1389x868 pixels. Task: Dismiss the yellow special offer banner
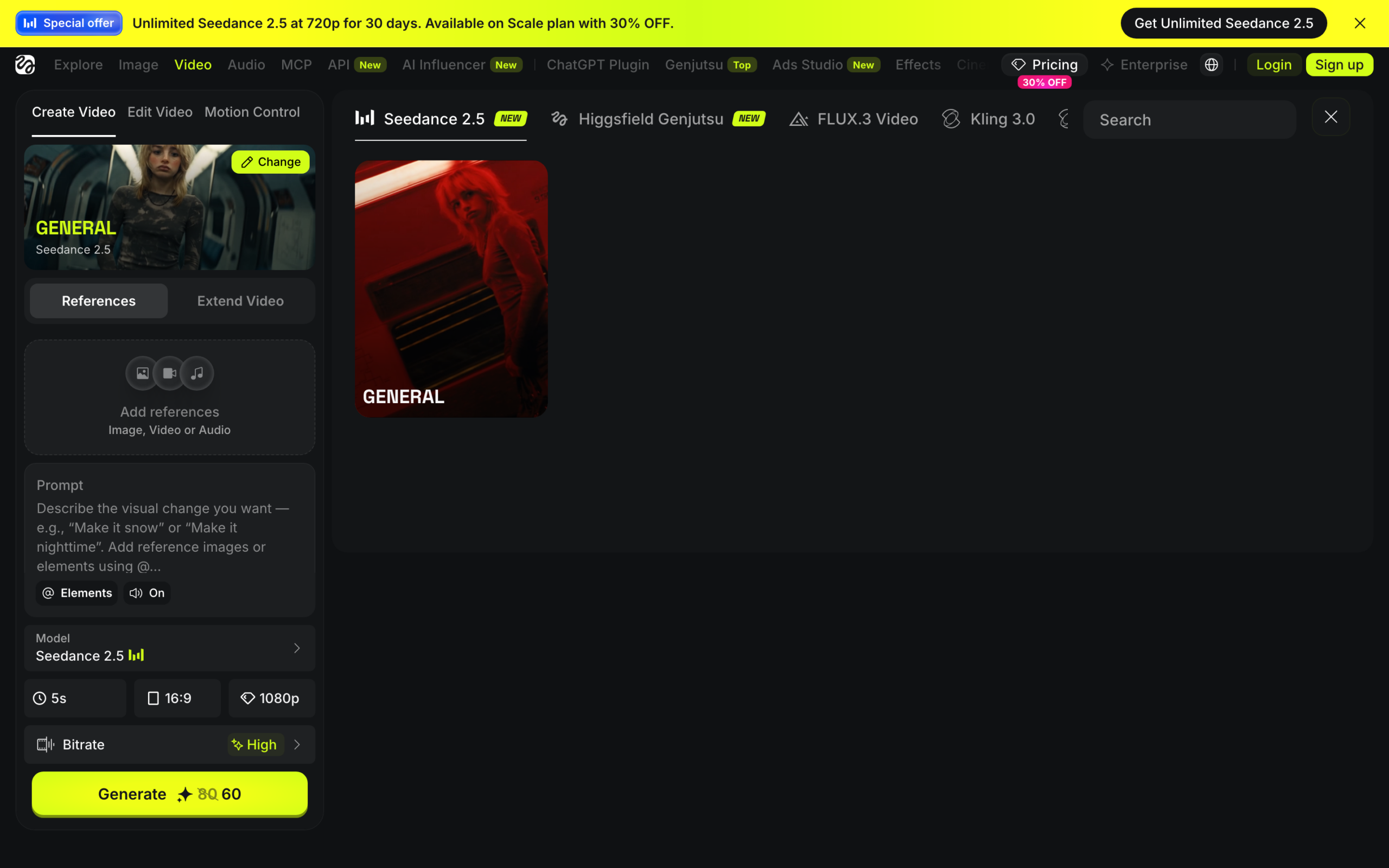[1360, 23]
